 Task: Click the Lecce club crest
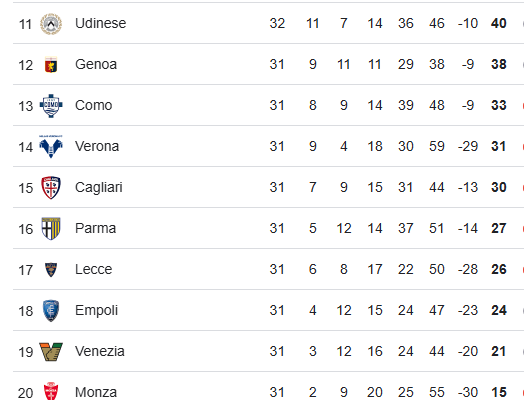click(51, 270)
